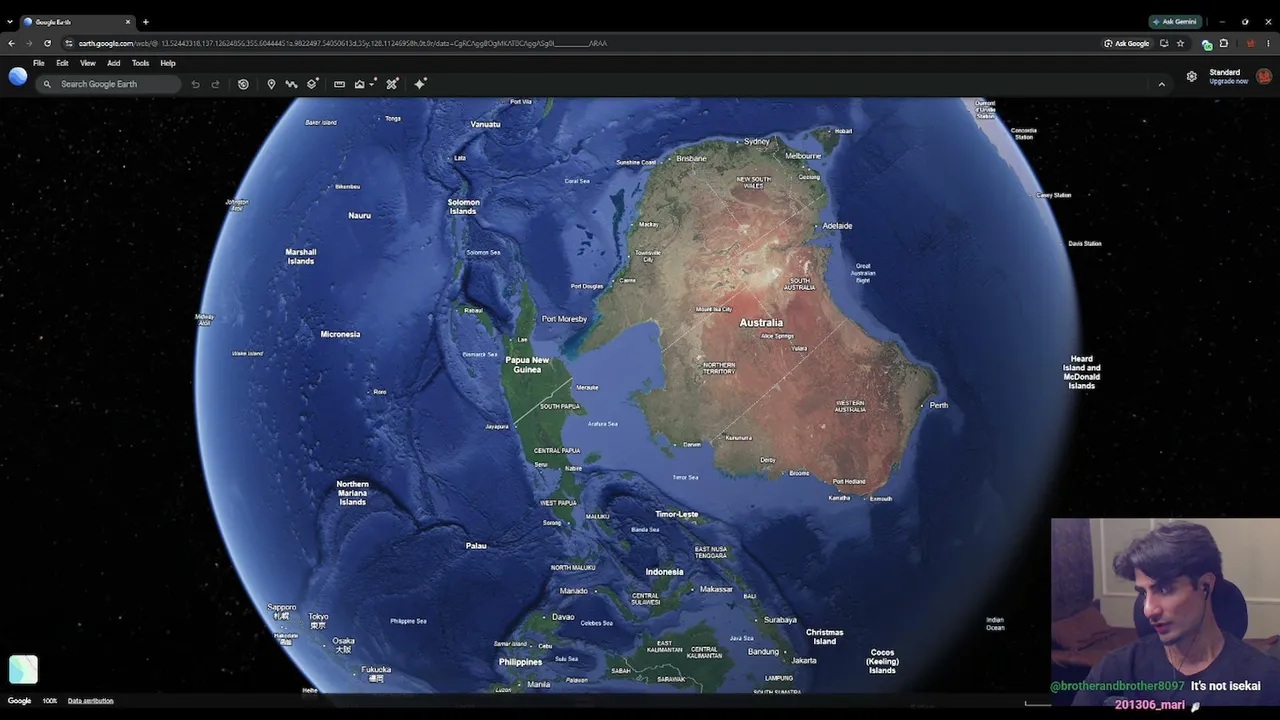Open the File menu

[x=38, y=63]
